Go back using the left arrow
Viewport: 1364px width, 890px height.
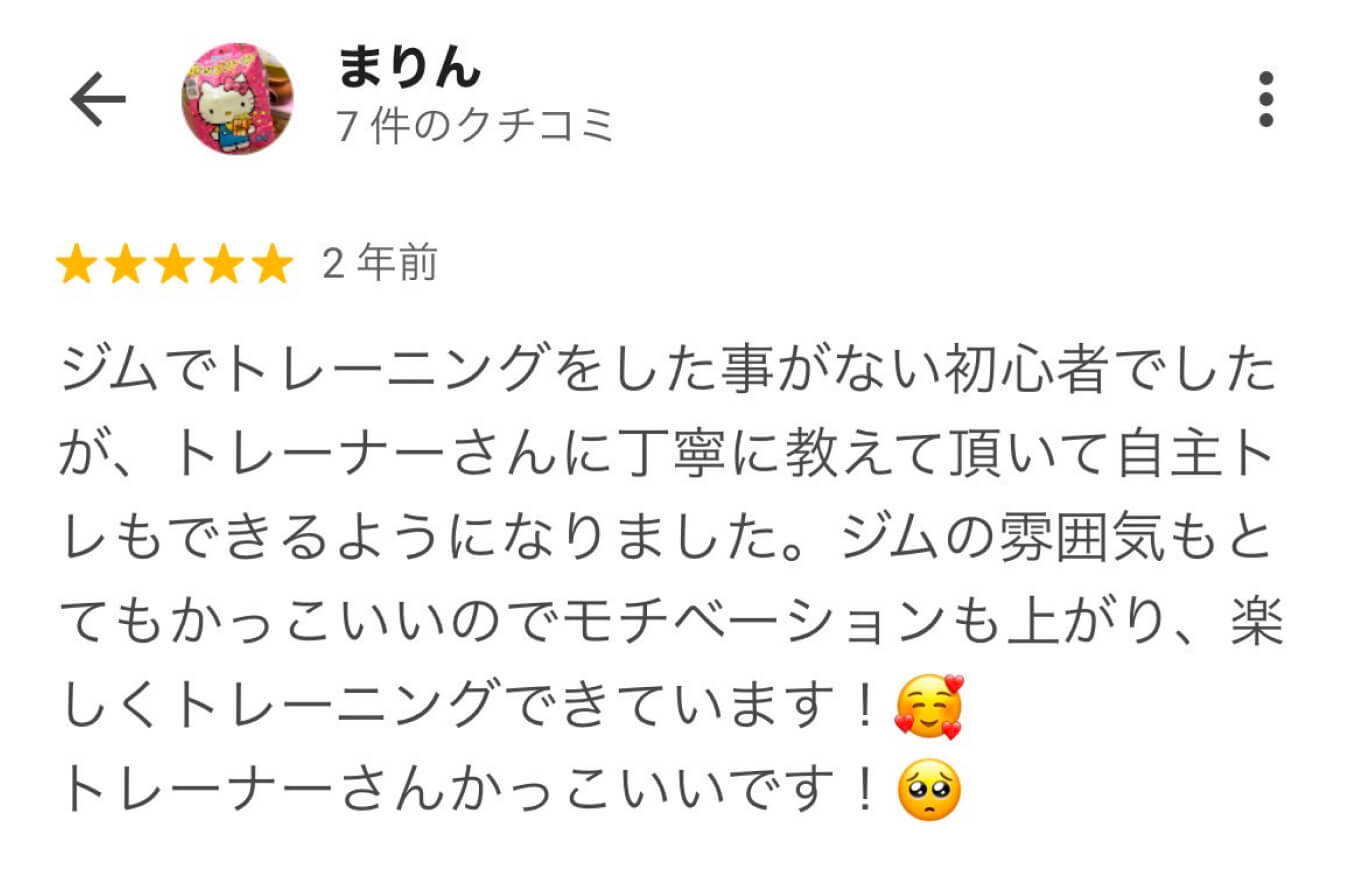tap(98, 101)
